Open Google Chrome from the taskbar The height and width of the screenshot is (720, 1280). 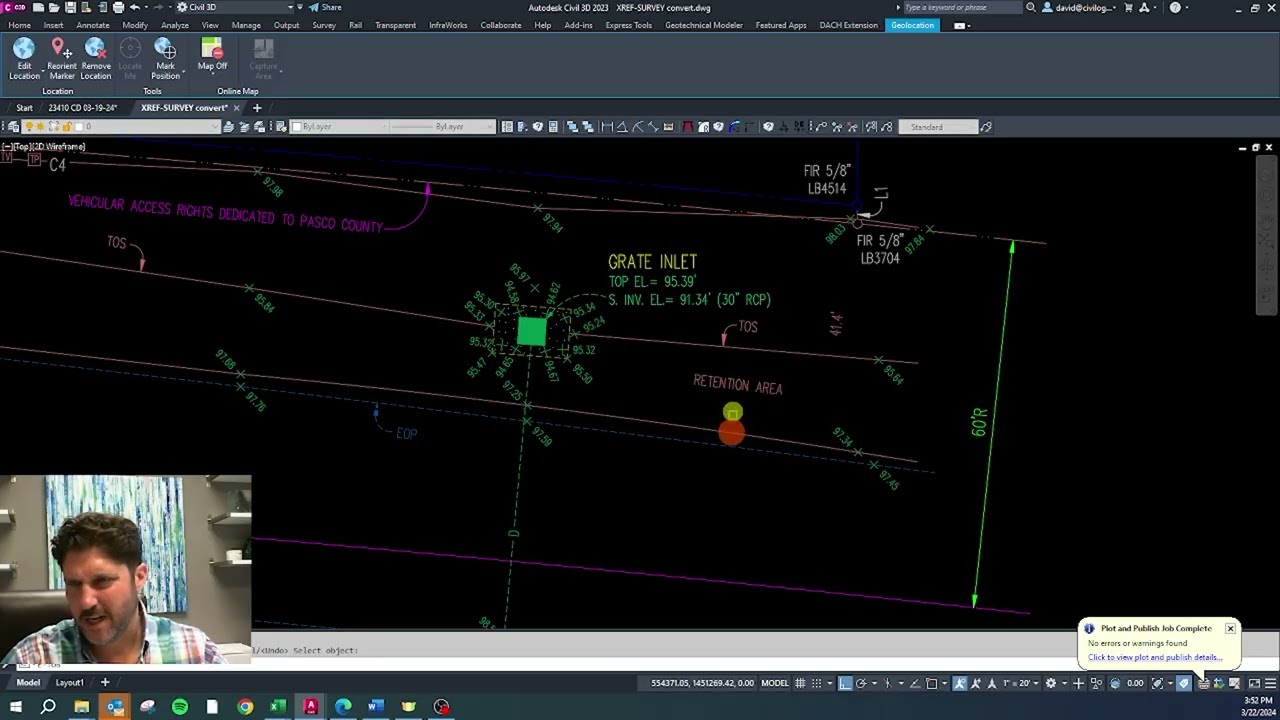tap(245, 707)
